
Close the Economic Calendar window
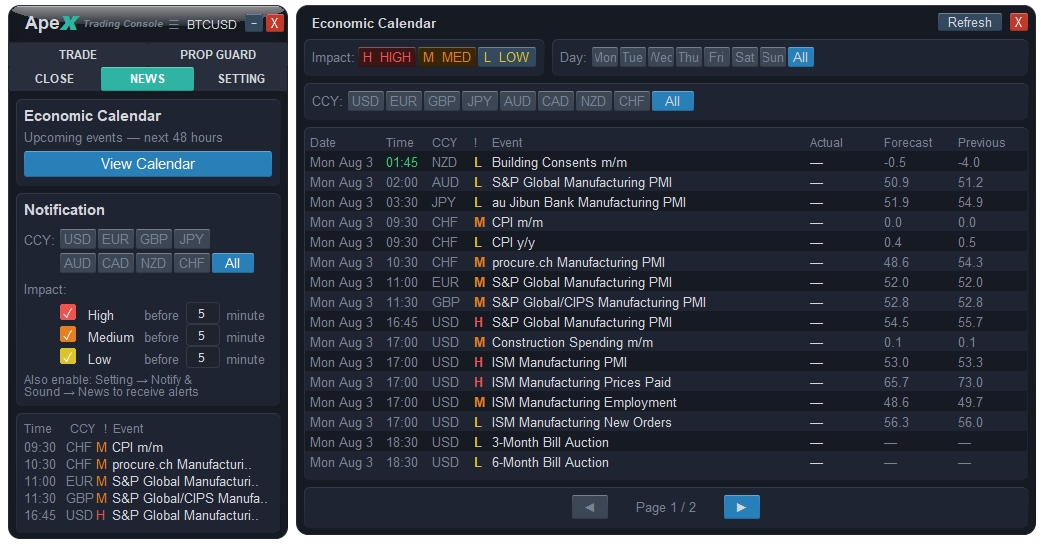pos(1018,23)
